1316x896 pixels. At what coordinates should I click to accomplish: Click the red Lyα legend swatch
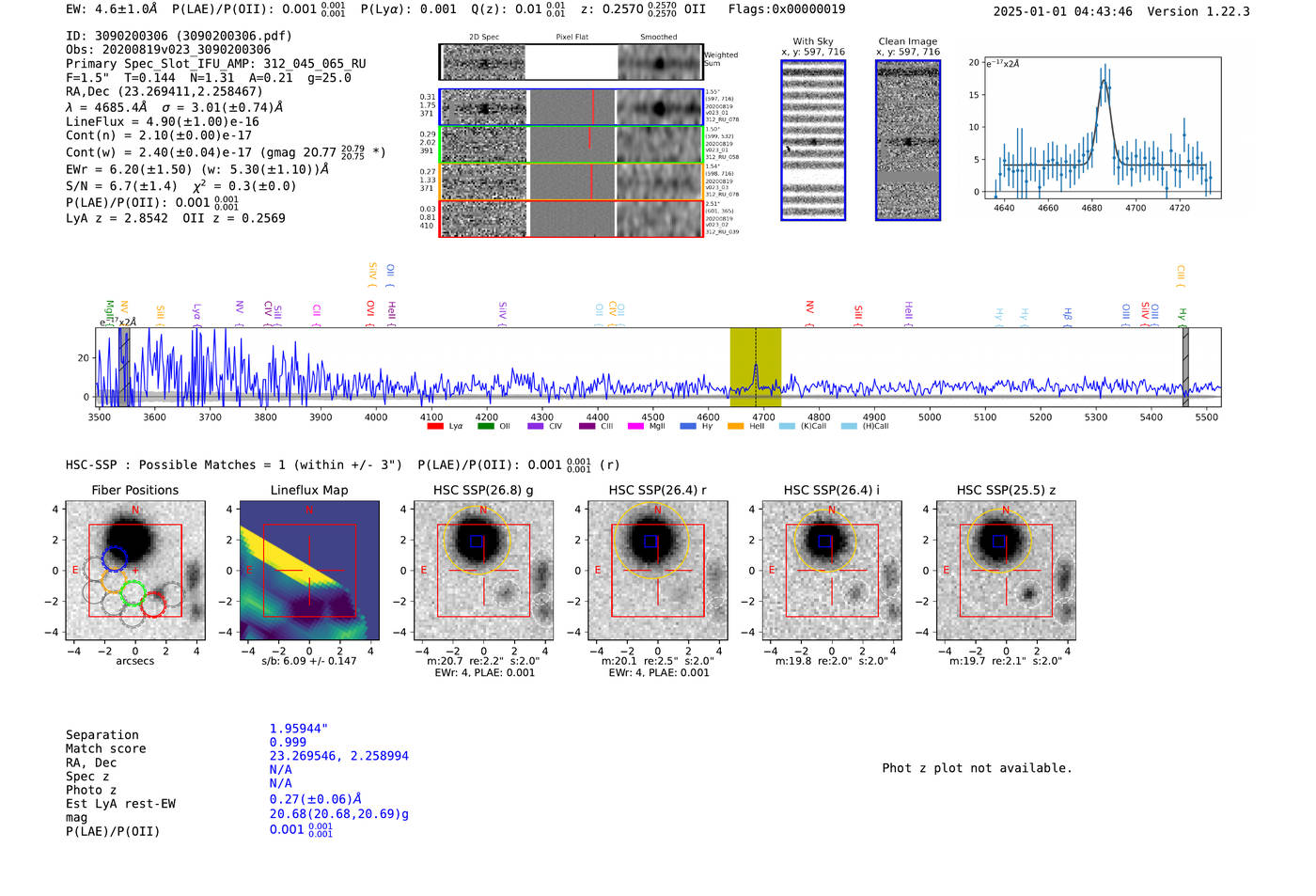tap(435, 426)
